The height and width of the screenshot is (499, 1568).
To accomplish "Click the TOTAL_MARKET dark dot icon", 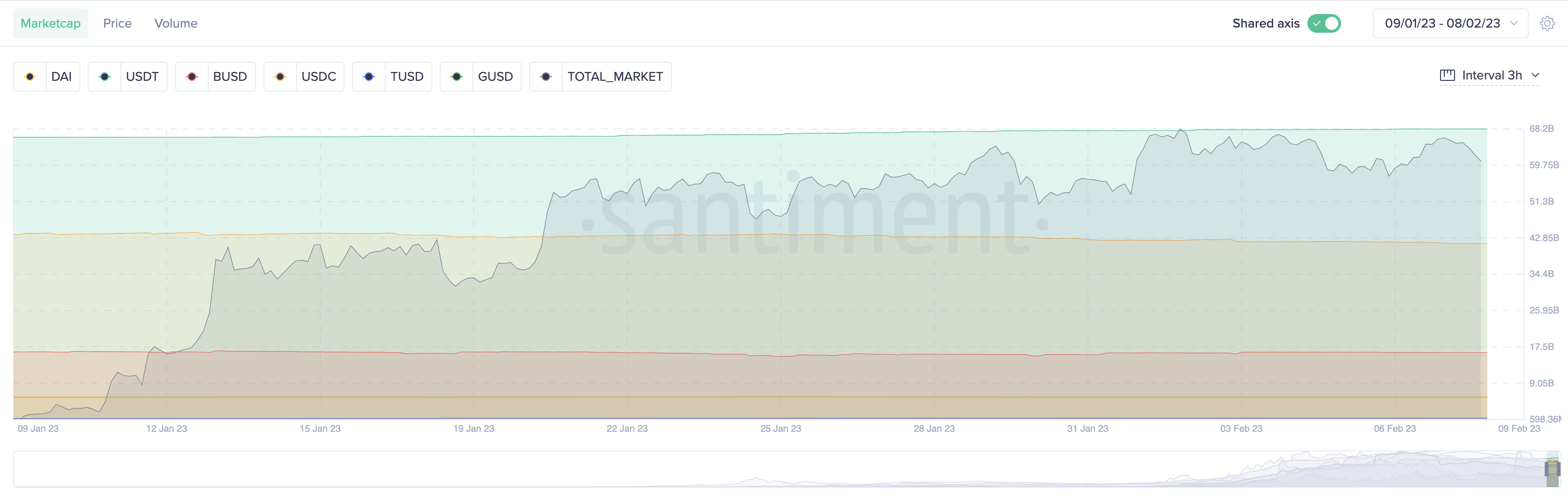I will 546,77.
